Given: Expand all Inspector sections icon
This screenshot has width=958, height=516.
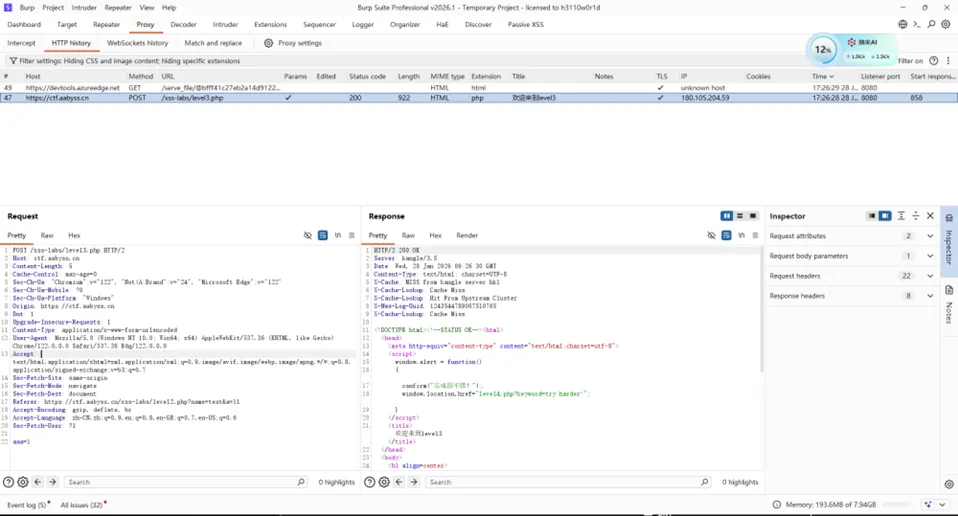Looking at the screenshot, I should [901, 216].
